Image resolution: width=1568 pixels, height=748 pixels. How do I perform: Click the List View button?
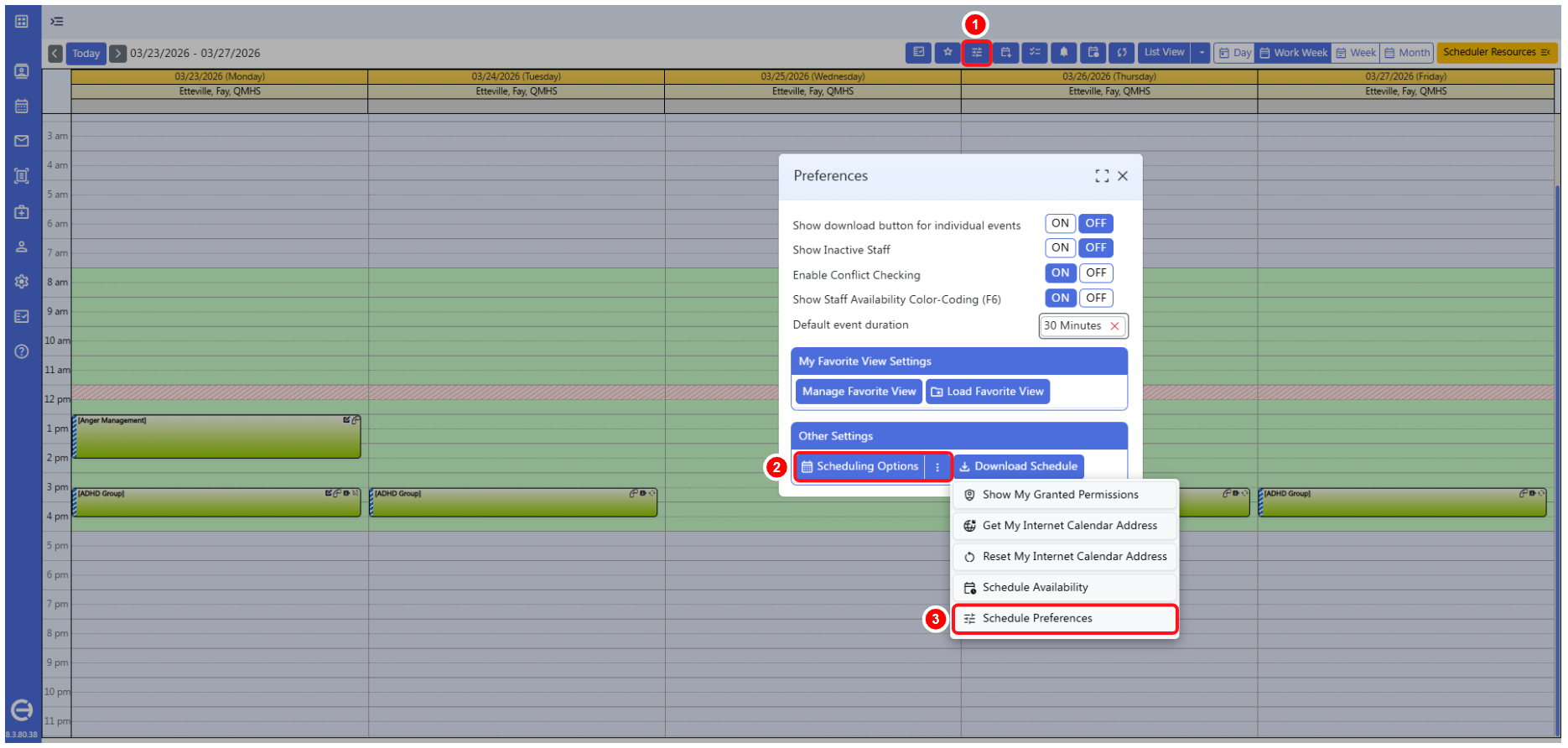(x=1164, y=53)
